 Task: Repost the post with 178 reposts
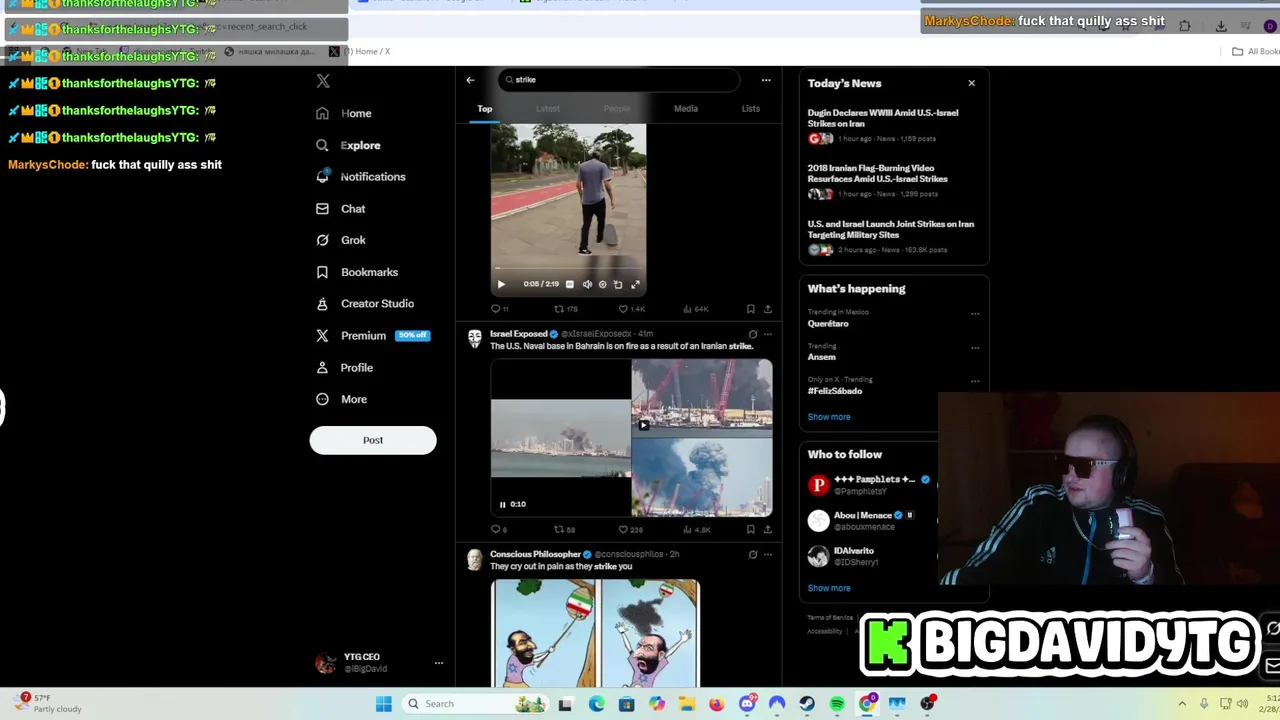566,309
